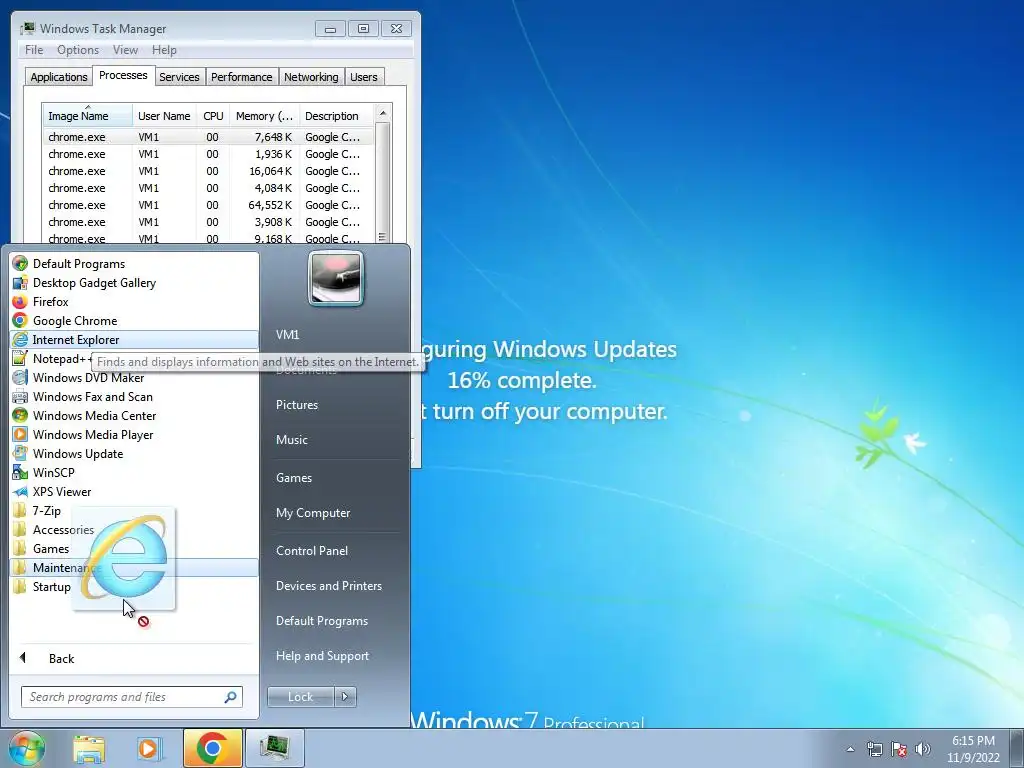This screenshot has height=768, width=1024.
Task: Click the Desktop Gadget Gallery icon
Action: 20,283
